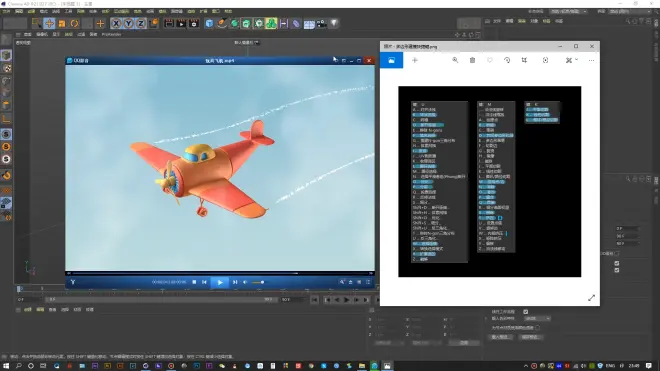Select the spline pen tool
The height and width of the screenshot is (371, 660).
click(x=222, y=24)
